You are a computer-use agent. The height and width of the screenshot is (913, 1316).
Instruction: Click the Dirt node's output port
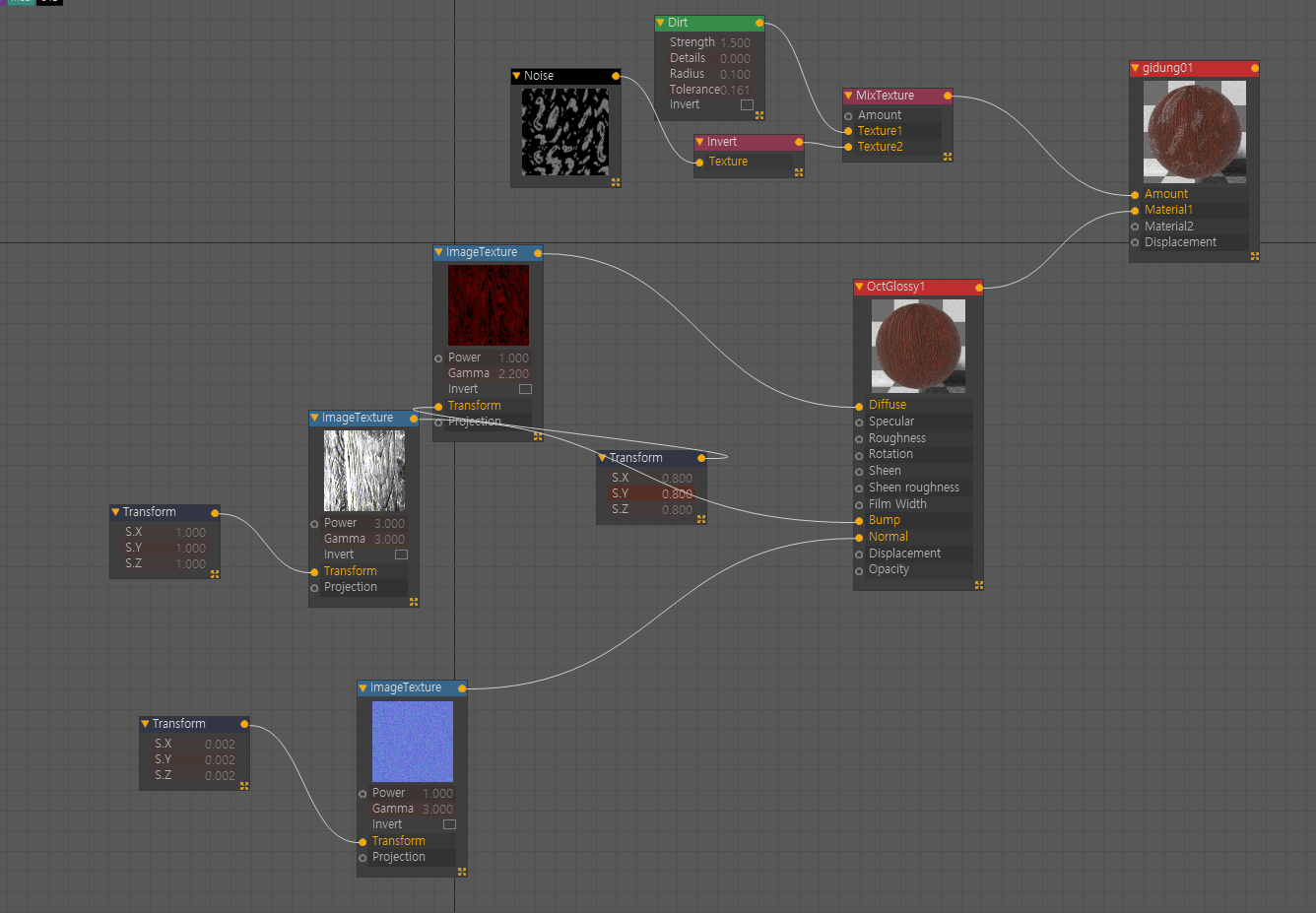759,23
